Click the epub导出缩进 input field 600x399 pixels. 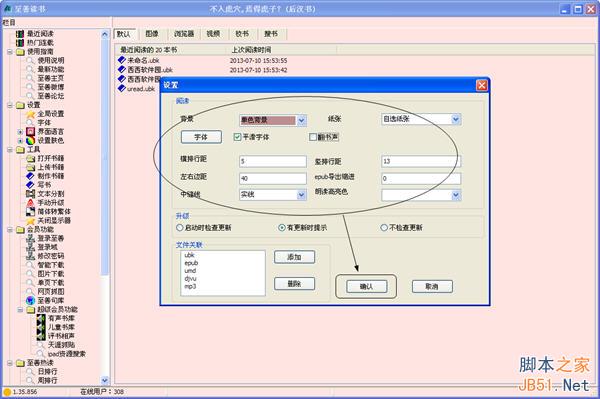click(421, 178)
